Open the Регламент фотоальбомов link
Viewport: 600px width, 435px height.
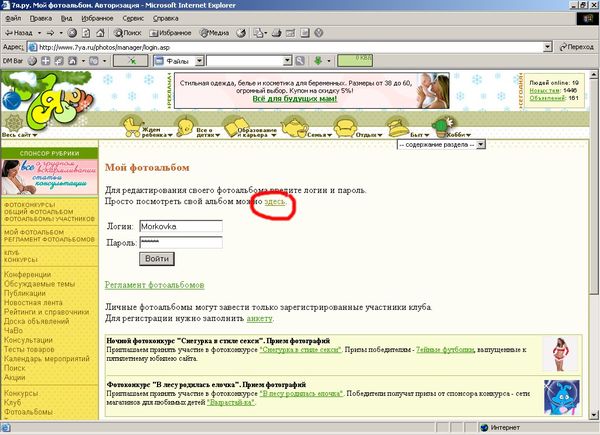coord(154,285)
